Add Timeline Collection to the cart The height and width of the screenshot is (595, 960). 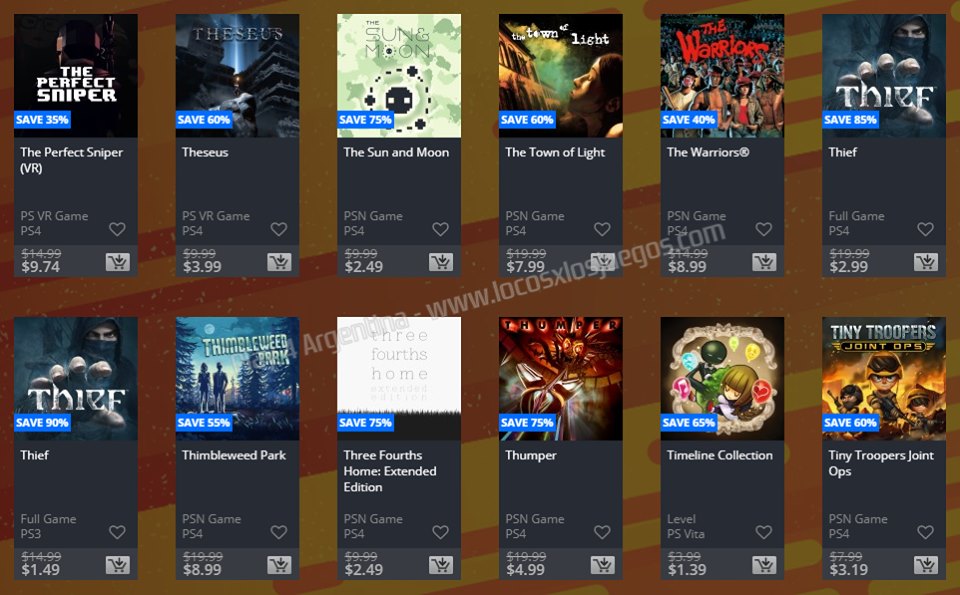click(x=764, y=565)
